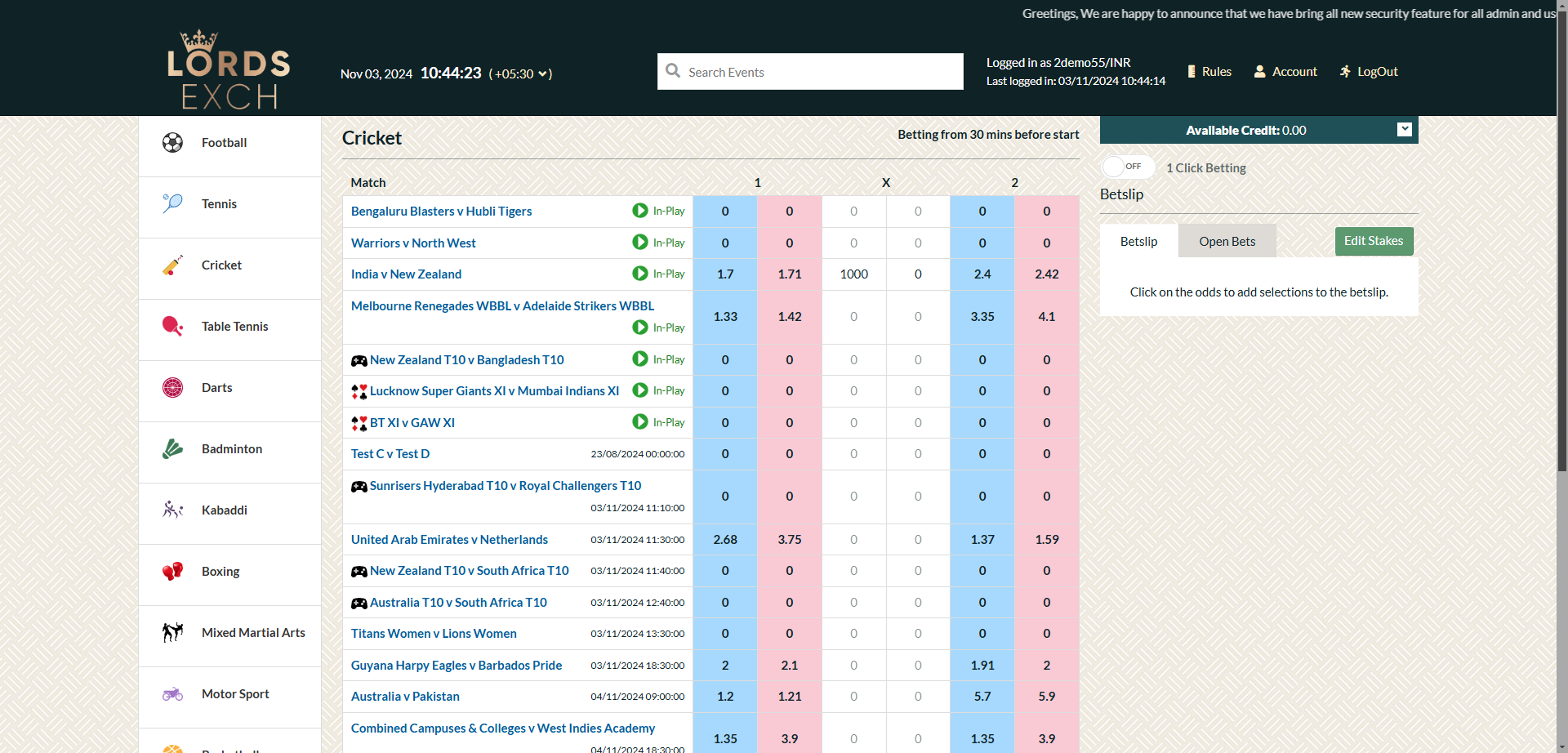
Task: Open United Arab Emirates v Netherlands match
Action: point(449,540)
